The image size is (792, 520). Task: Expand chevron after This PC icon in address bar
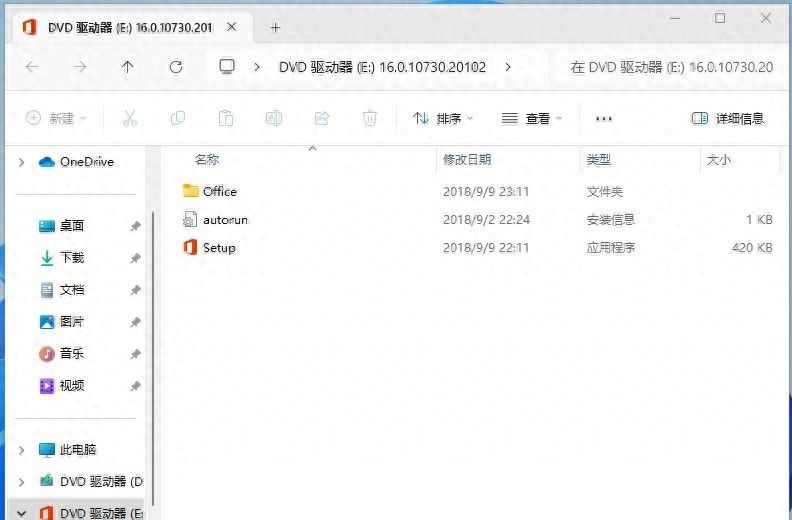pos(257,67)
